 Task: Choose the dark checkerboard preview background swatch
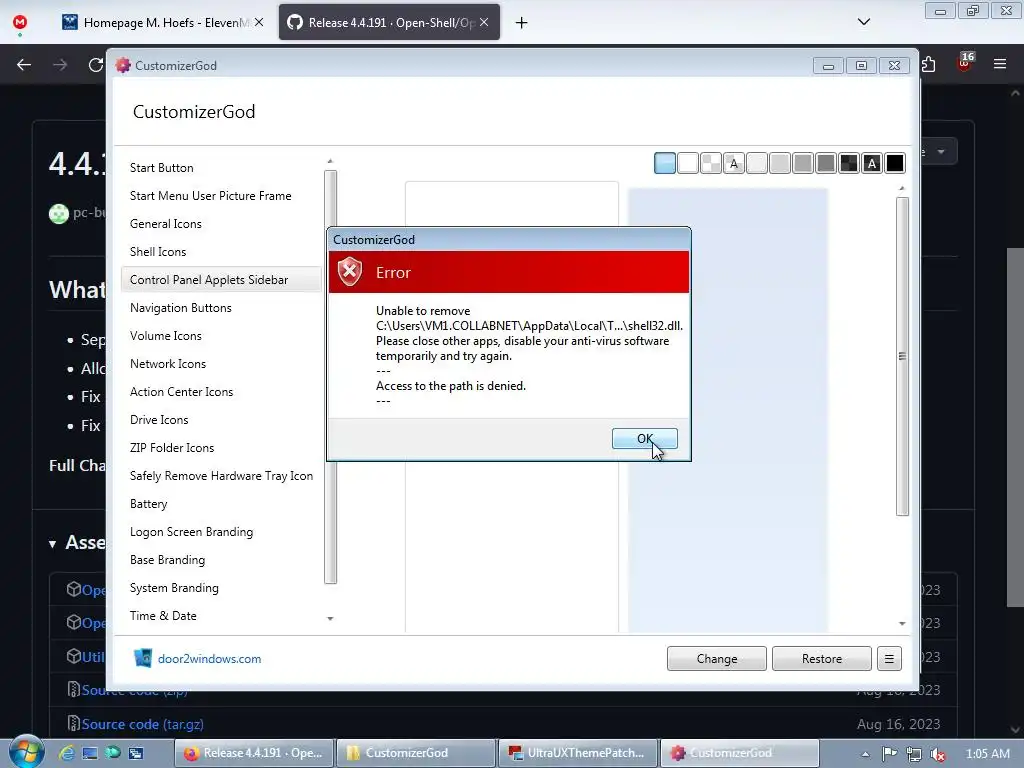pyautogui.click(x=848, y=163)
